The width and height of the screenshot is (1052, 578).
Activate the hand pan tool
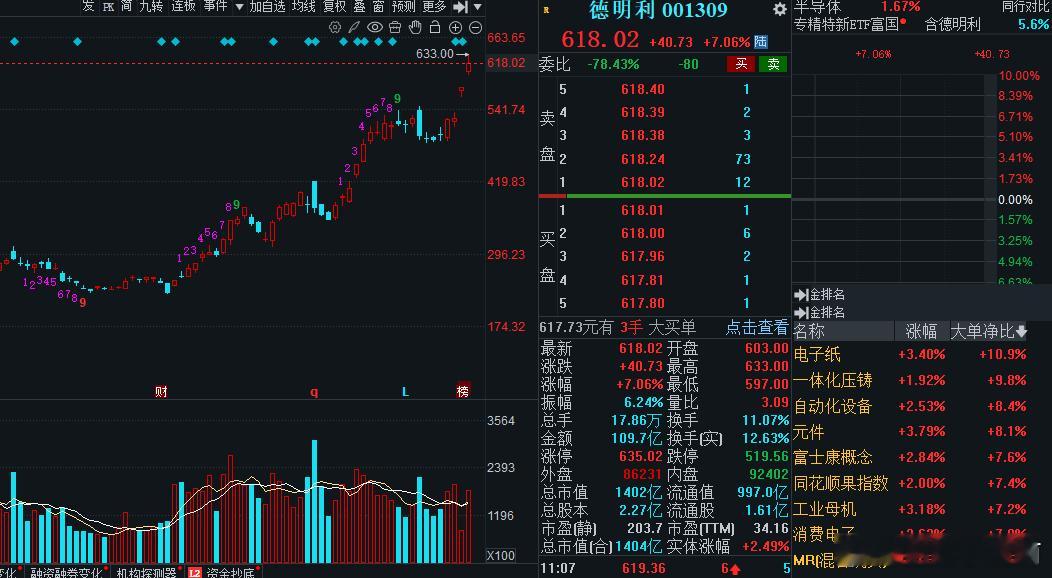tap(415, 27)
